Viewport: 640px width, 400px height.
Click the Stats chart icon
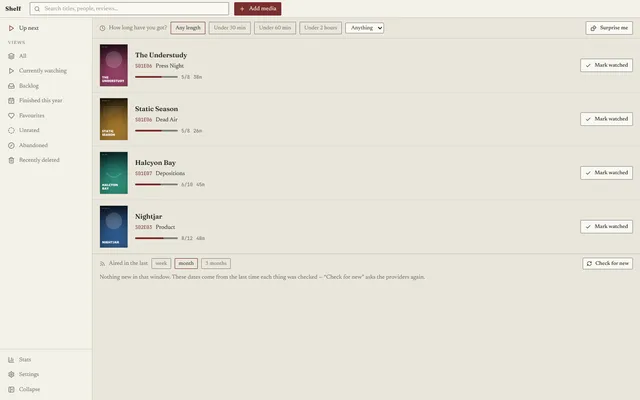(11, 360)
